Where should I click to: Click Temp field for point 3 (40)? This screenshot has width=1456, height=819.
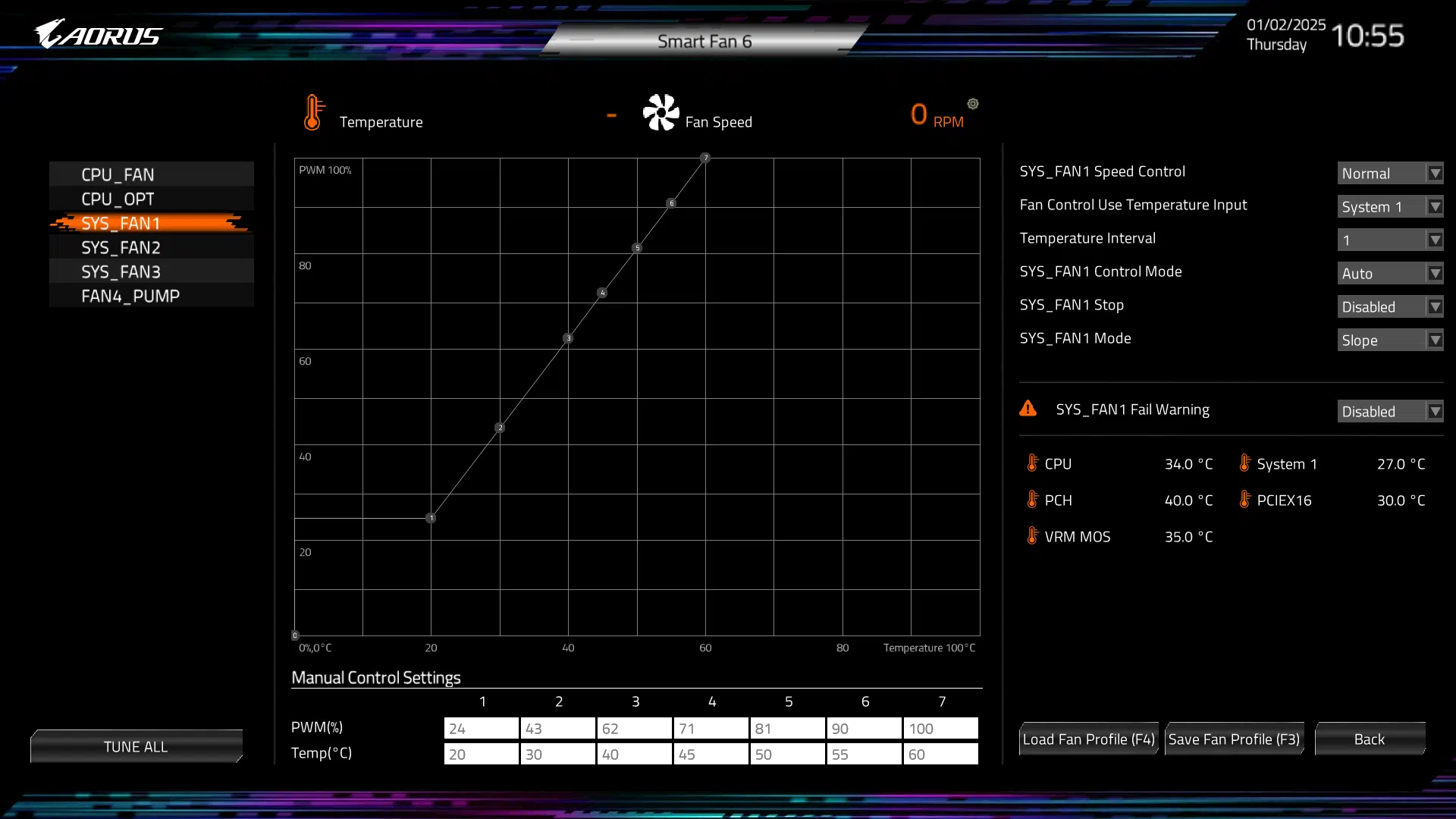(x=635, y=754)
